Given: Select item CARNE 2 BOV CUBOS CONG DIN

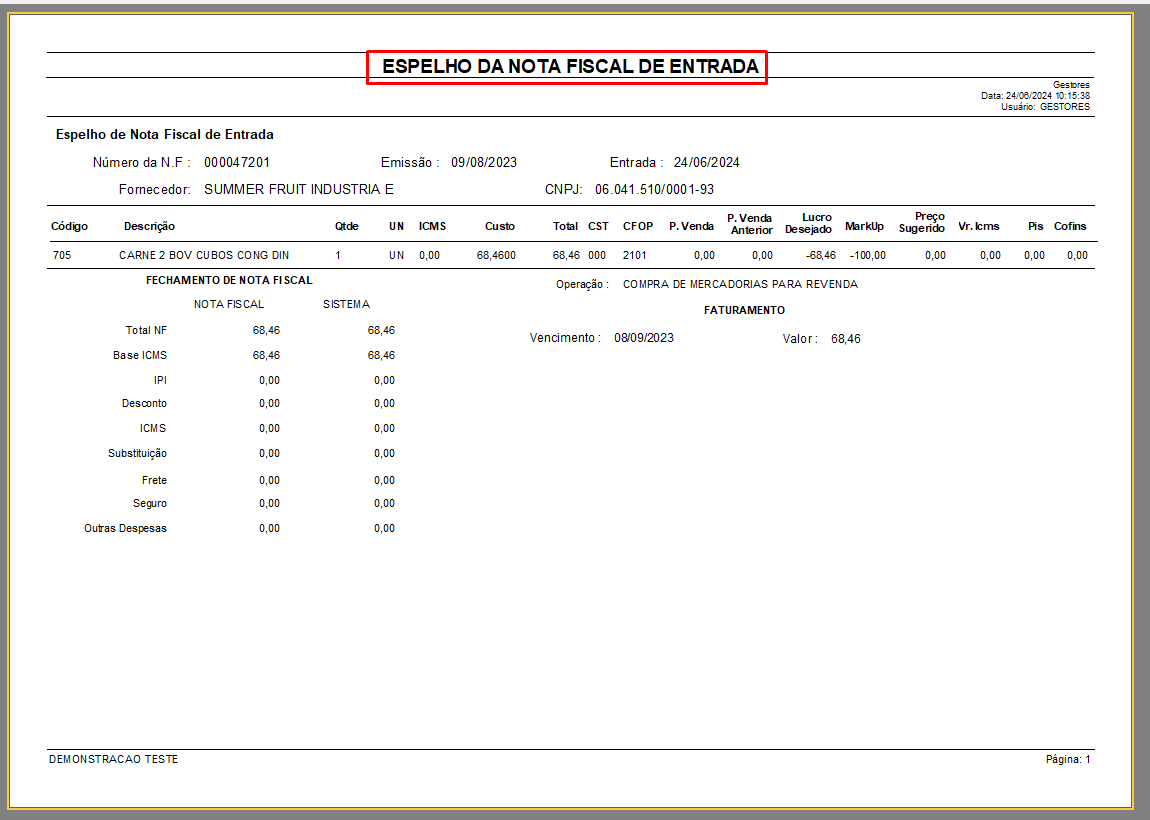Looking at the screenshot, I should coord(204,255).
